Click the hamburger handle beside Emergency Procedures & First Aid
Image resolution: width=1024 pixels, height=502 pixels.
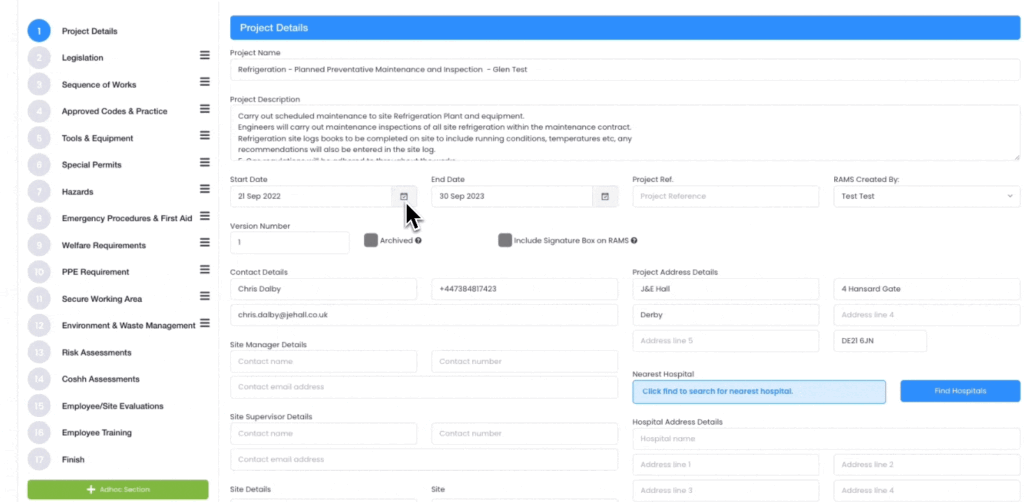204,215
